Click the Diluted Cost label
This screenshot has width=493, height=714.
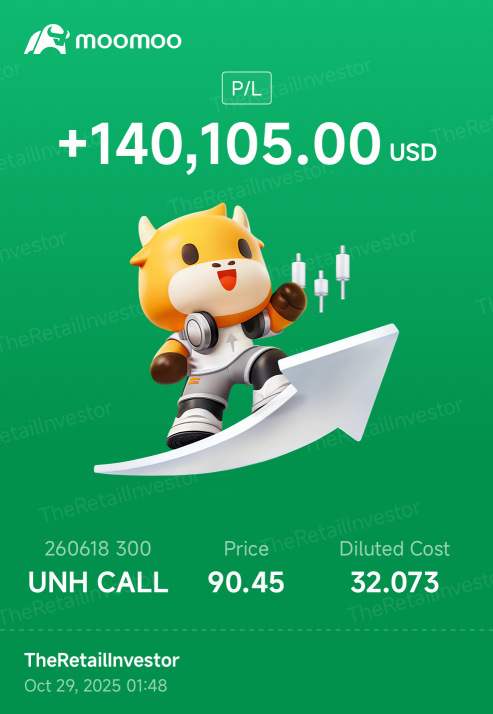click(x=395, y=549)
